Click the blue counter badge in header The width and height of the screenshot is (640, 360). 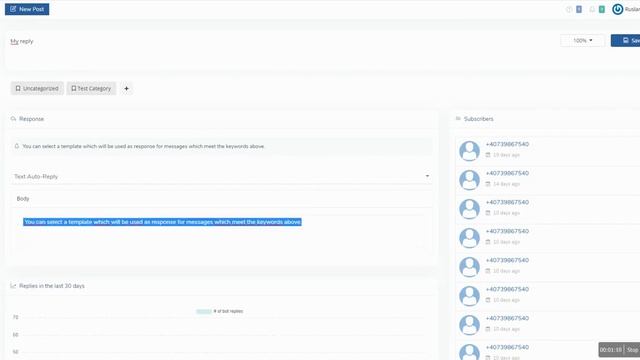click(579, 9)
